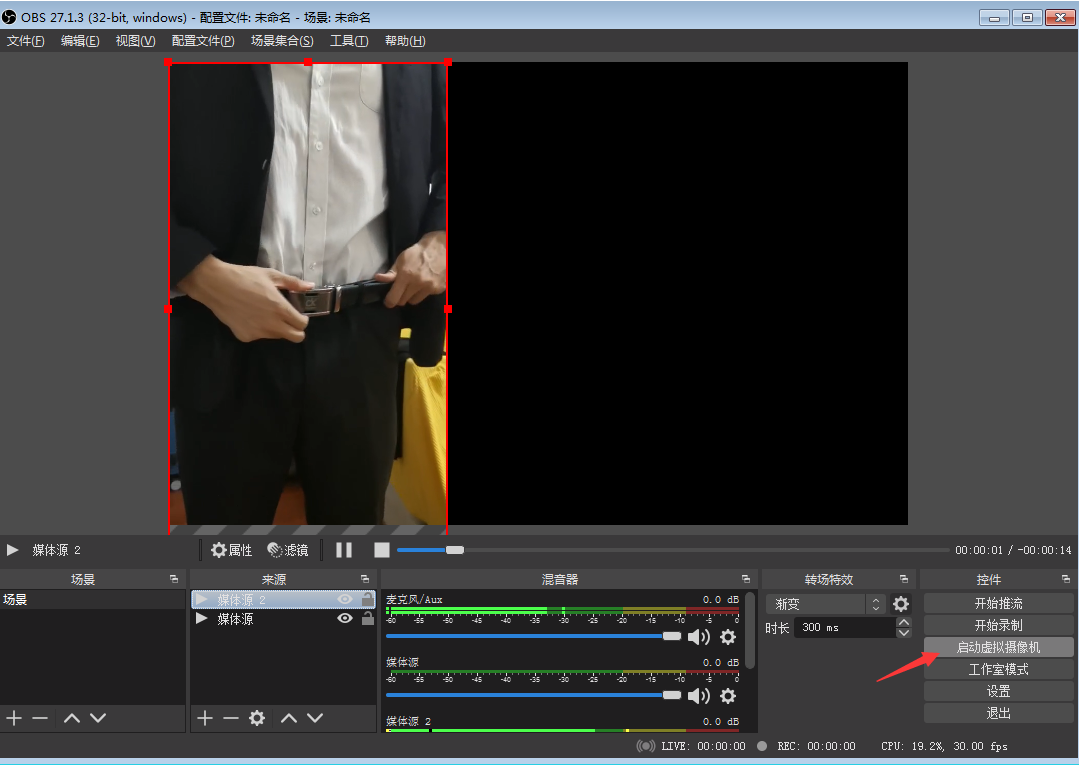Toggle the lock on 媒体源 source

(x=367, y=619)
